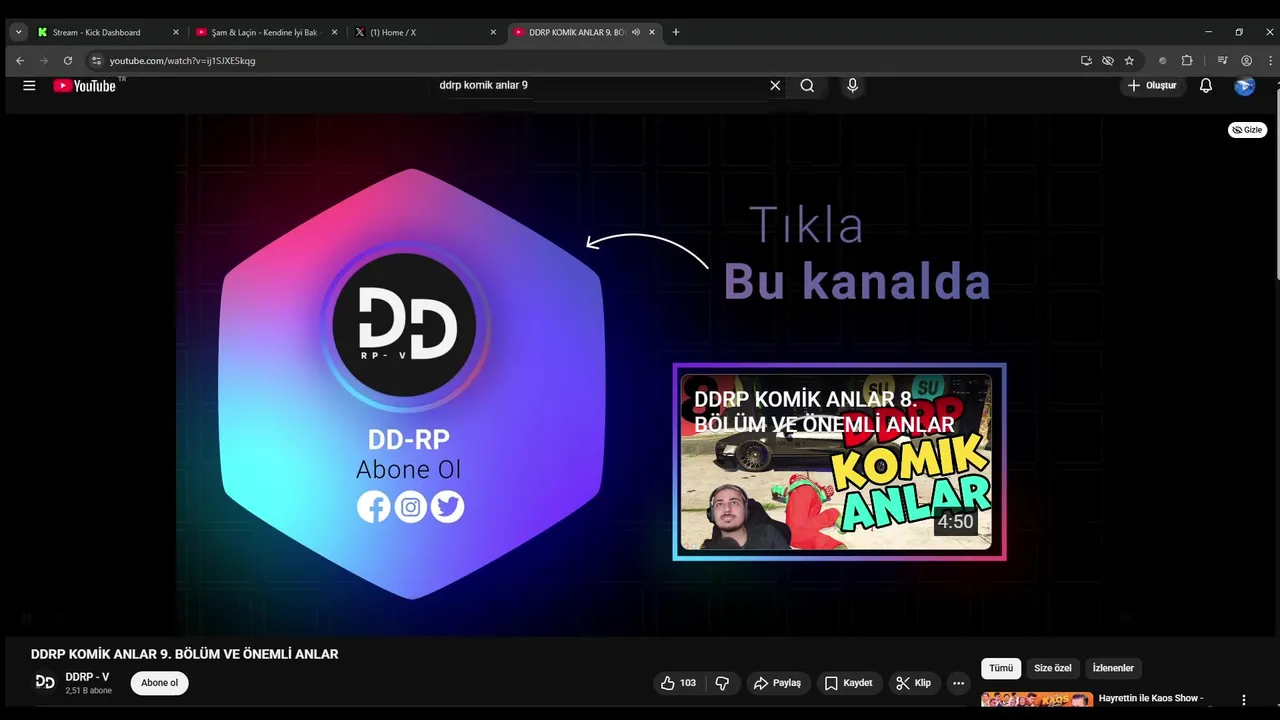Screen dimensions: 1280x720
Task: Click the video title text
Action: [185, 654]
